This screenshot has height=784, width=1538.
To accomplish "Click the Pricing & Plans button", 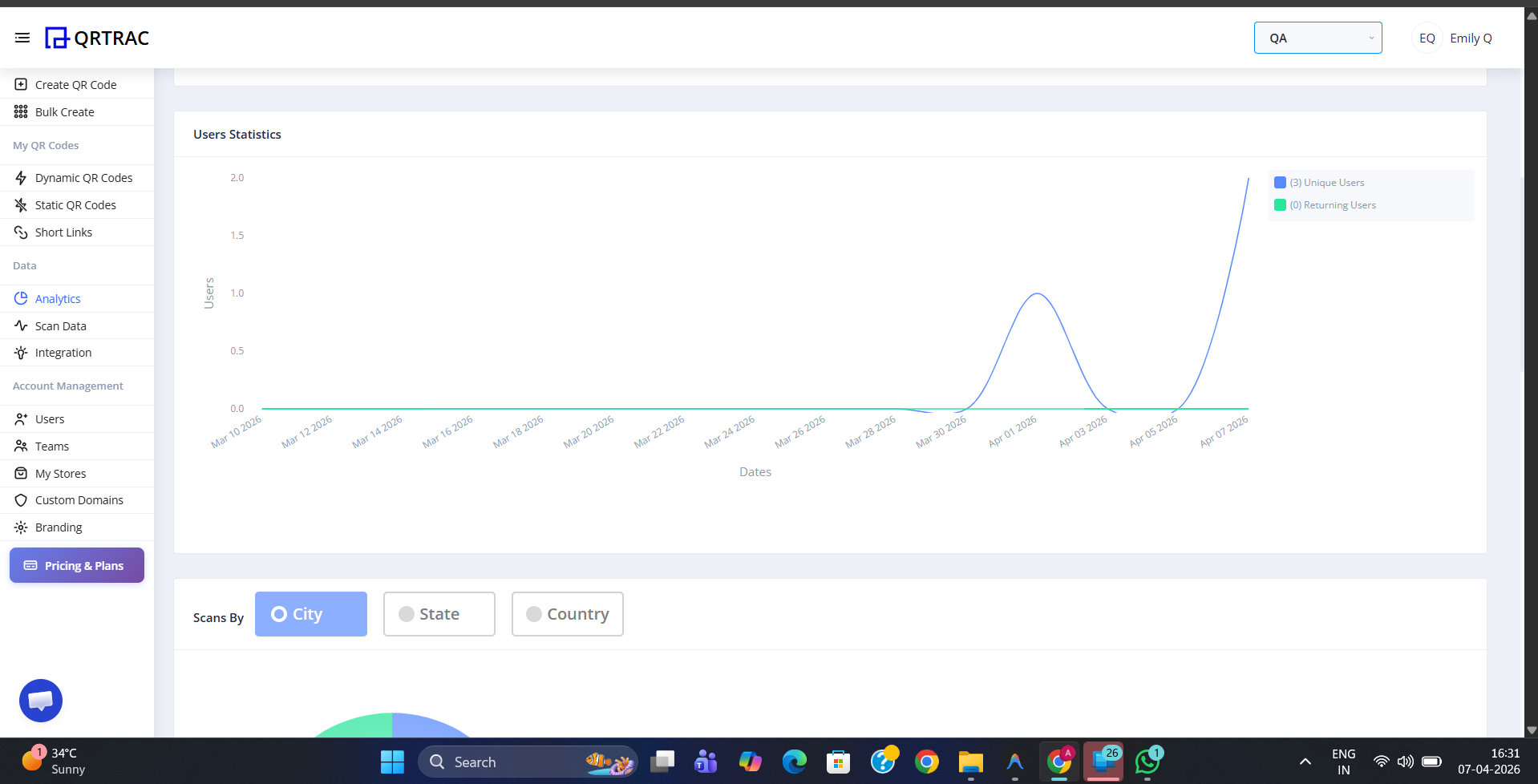I will click(76, 565).
